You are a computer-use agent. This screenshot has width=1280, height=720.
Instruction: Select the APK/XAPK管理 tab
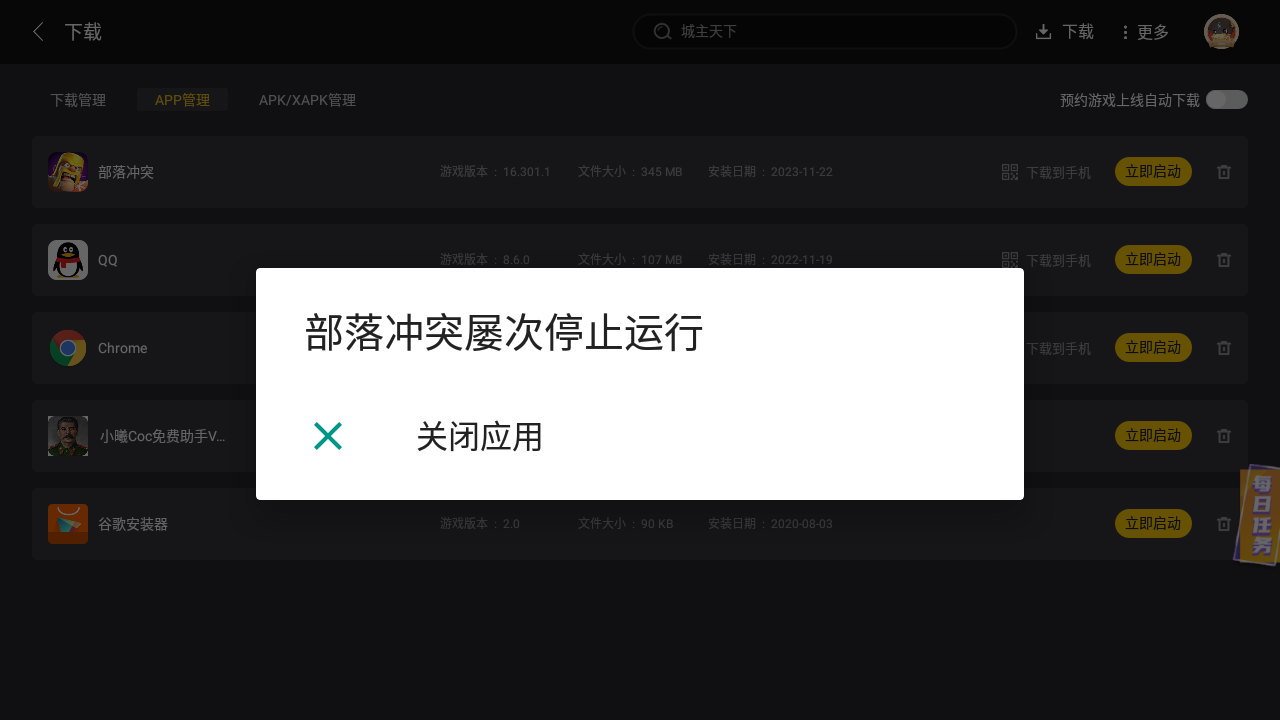point(307,100)
